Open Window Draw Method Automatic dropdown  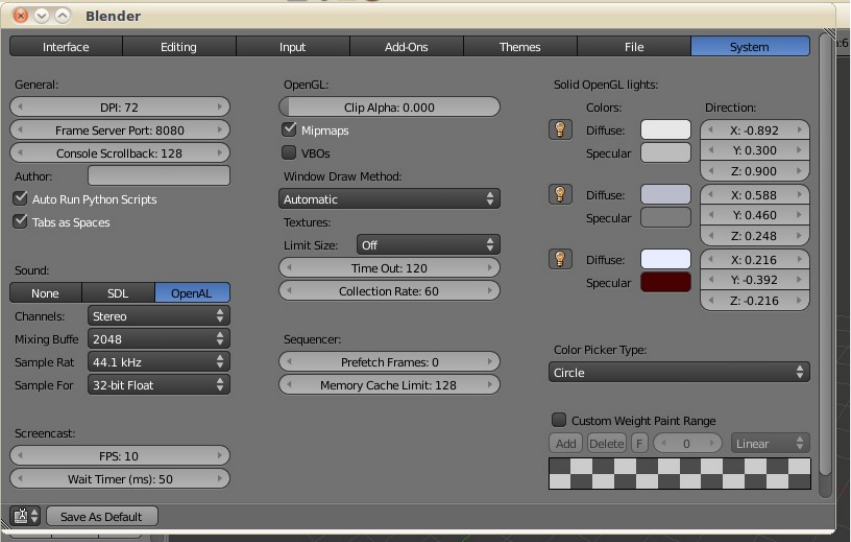pos(389,199)
